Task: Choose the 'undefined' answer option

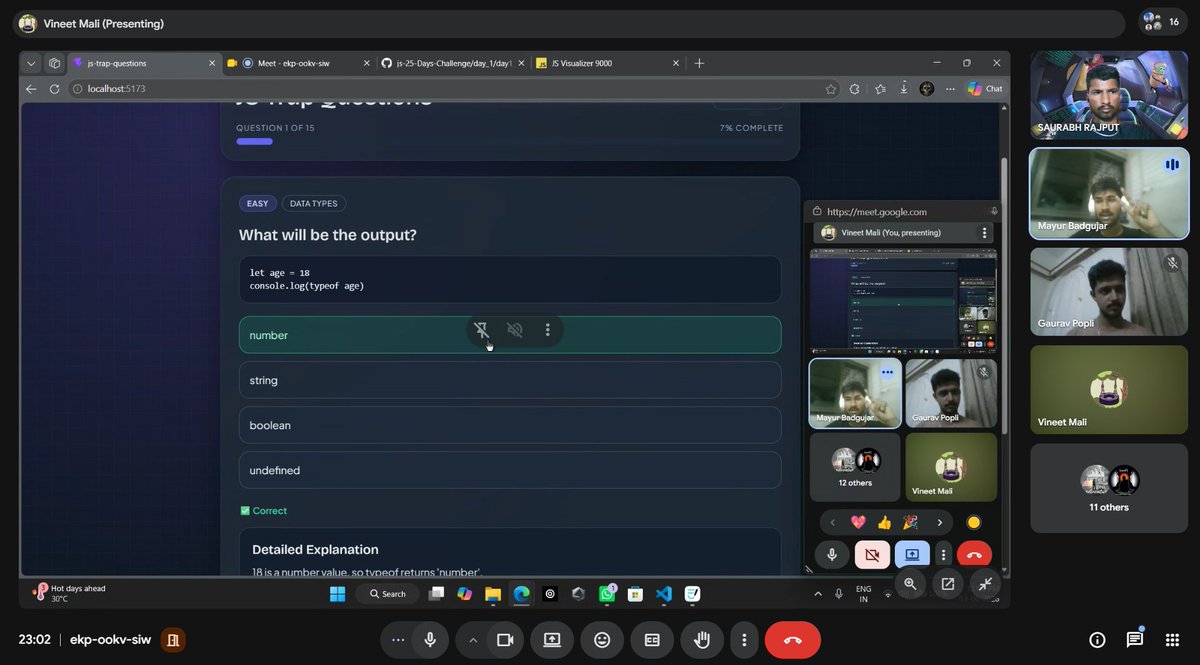Action: point(510,470)
